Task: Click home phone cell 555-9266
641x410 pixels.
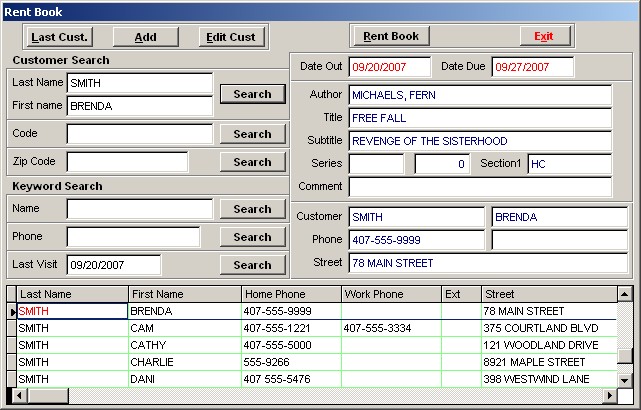Action: point(291,362)
